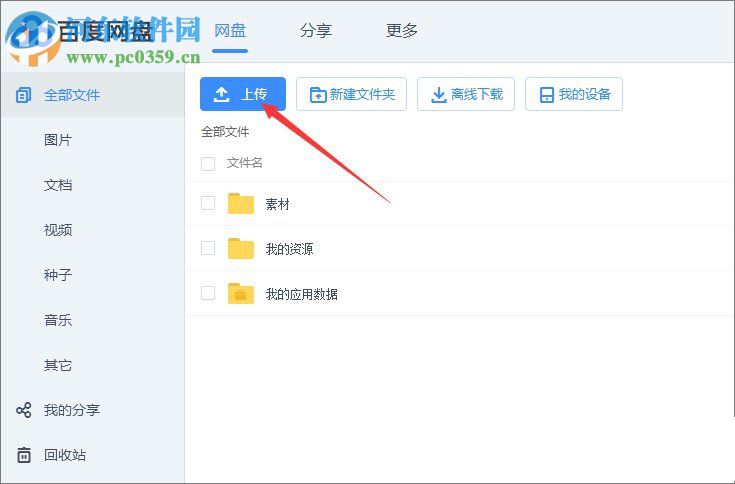Click the My Devices icon
Viewport: 735px width, 484px height.
tap(547, 95)
